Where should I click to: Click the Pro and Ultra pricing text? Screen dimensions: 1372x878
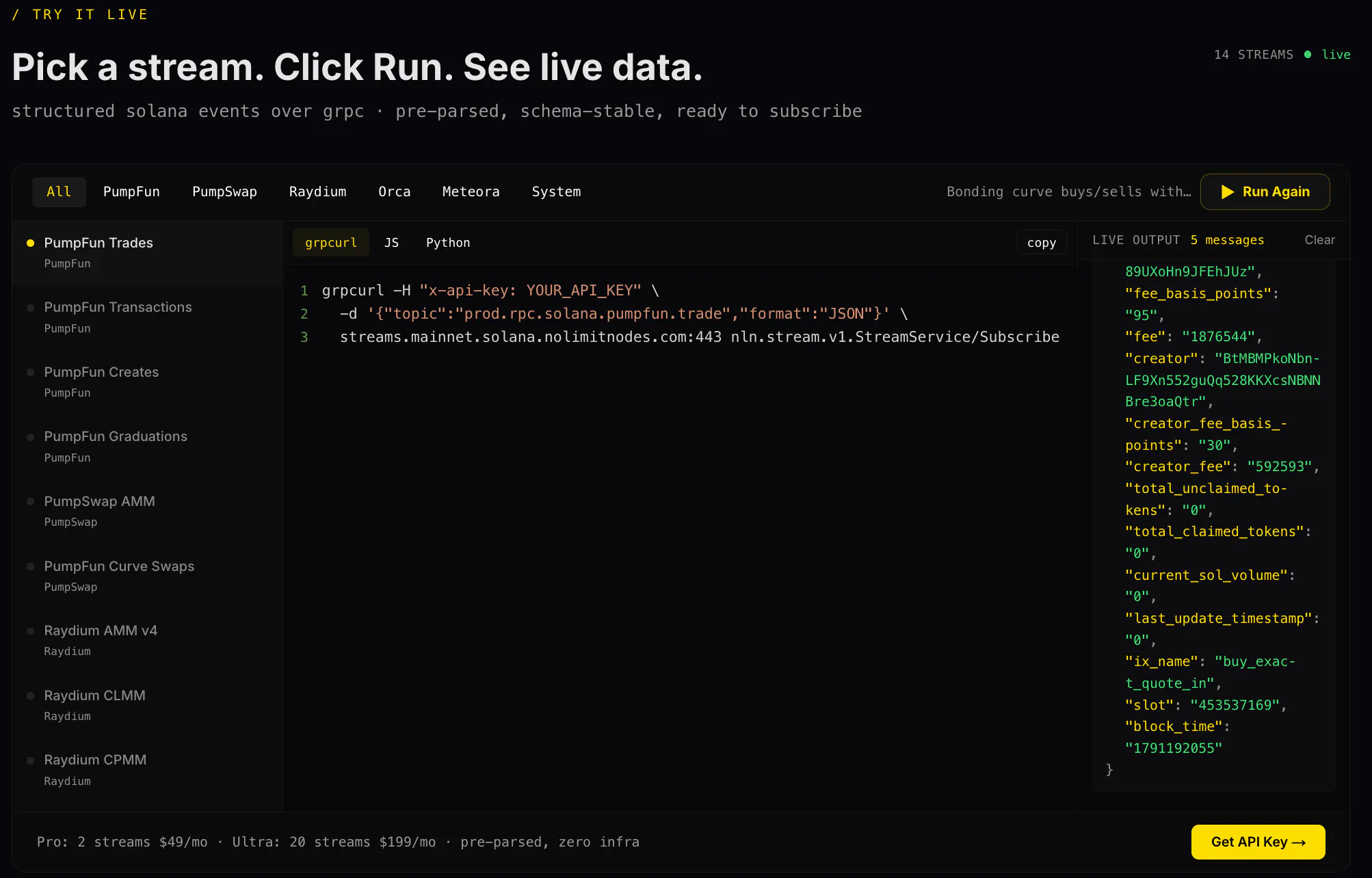[338, 842]
